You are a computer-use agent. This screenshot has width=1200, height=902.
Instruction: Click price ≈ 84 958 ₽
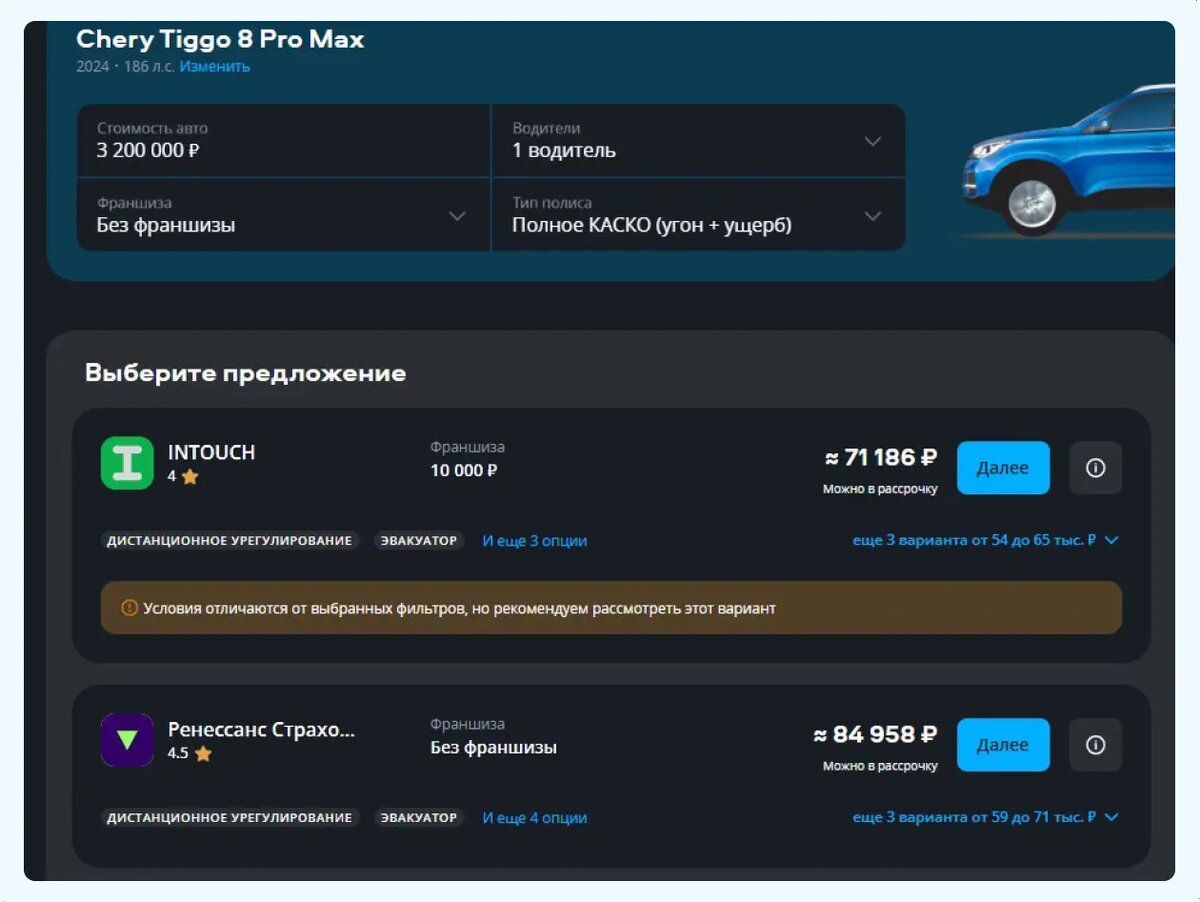[875, 735]
